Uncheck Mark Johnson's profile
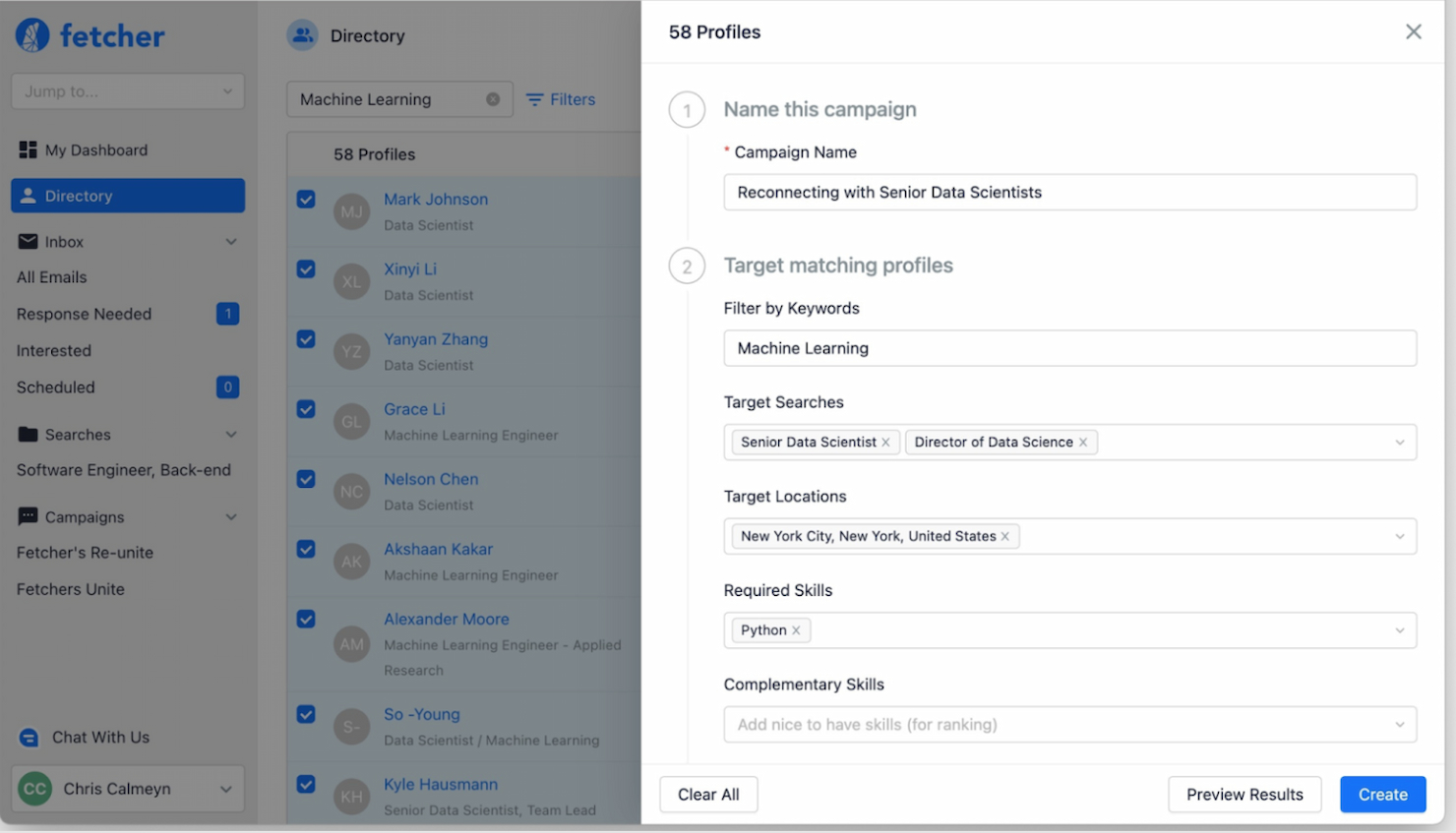 click(306, 199)
